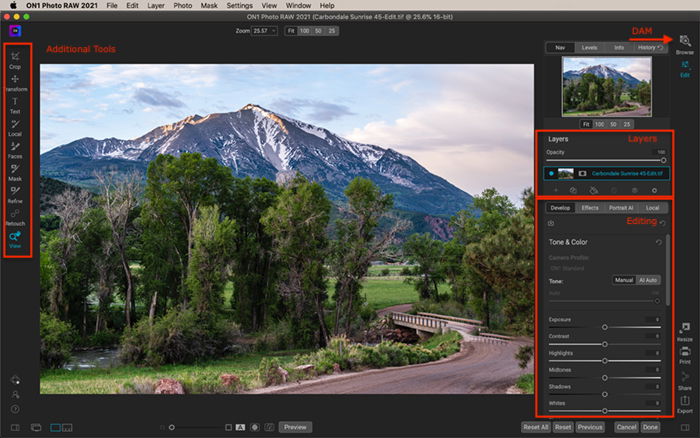This screenshot has width=700, height=438.
Task: Click the Reset All button
Action: (535, 427)
